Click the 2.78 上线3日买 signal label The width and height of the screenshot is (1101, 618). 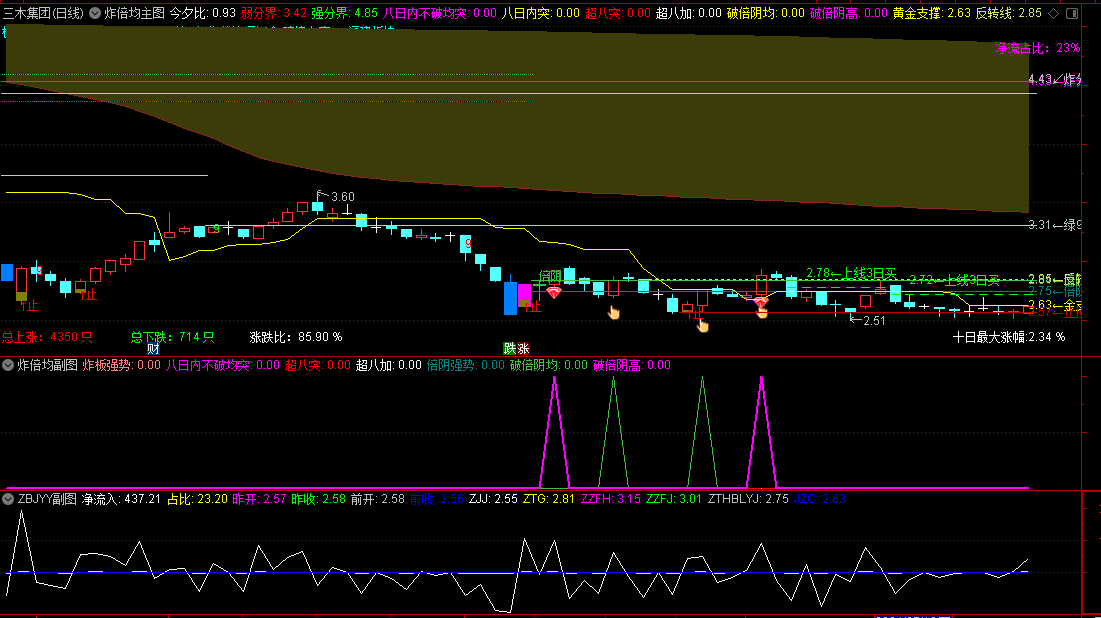[851, 273]
